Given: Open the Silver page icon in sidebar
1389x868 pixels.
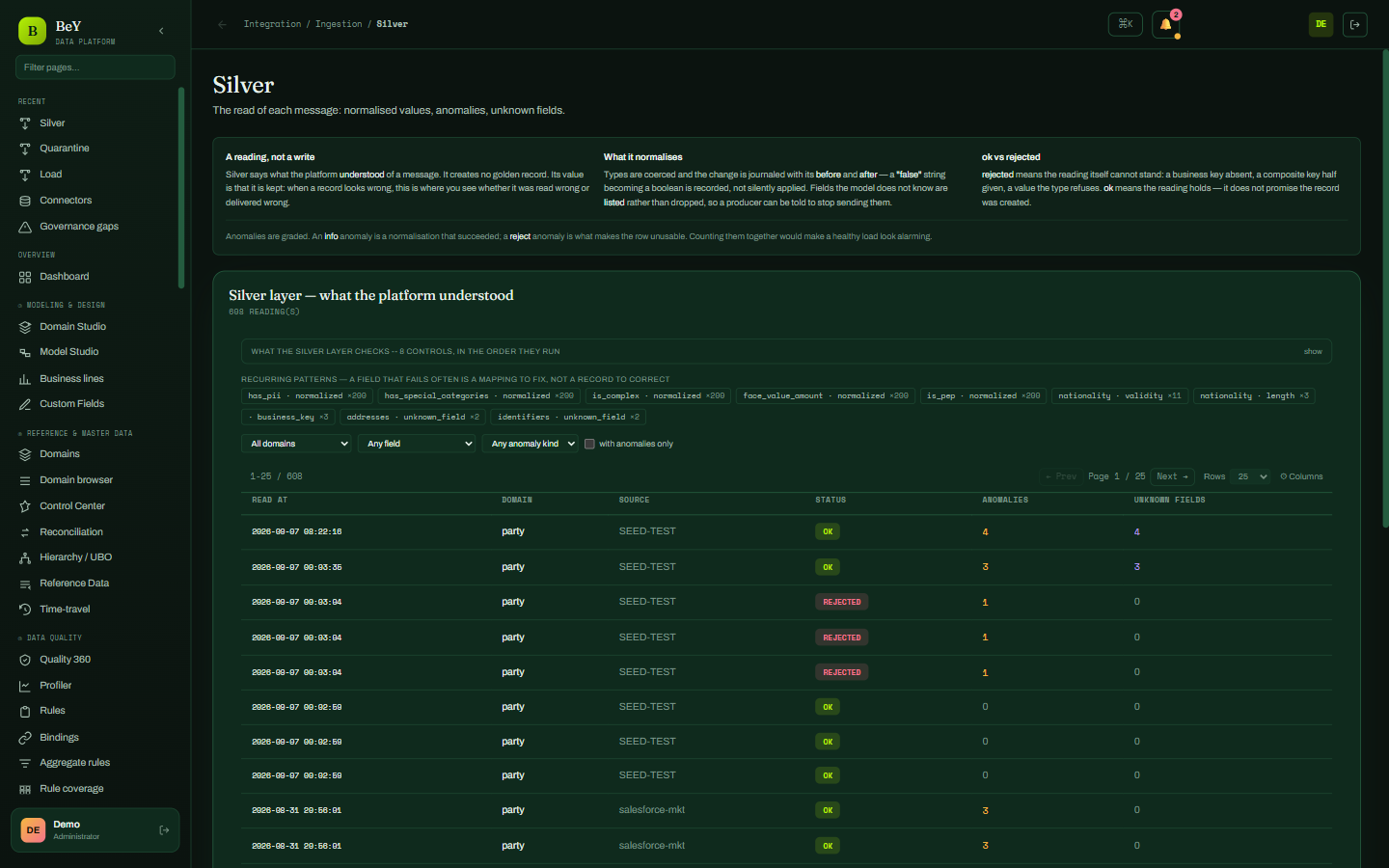Looking at the screenshot, I should click(25, 123).
